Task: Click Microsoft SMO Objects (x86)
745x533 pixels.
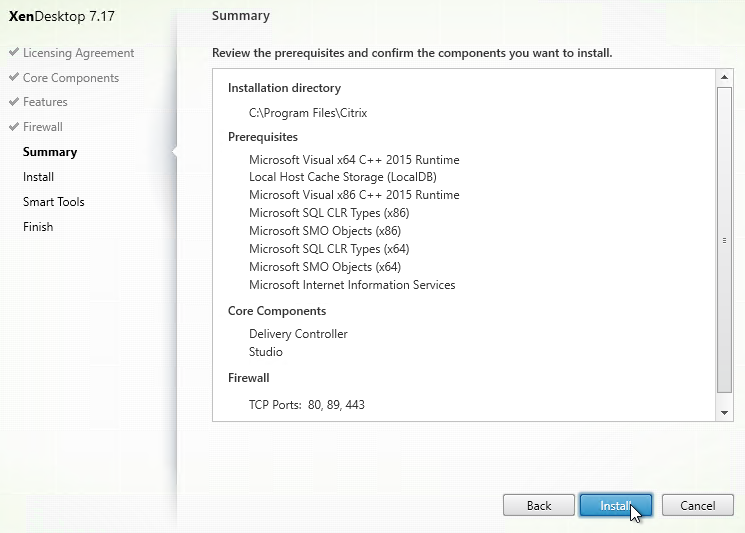Action: click(x=325, y=231)
